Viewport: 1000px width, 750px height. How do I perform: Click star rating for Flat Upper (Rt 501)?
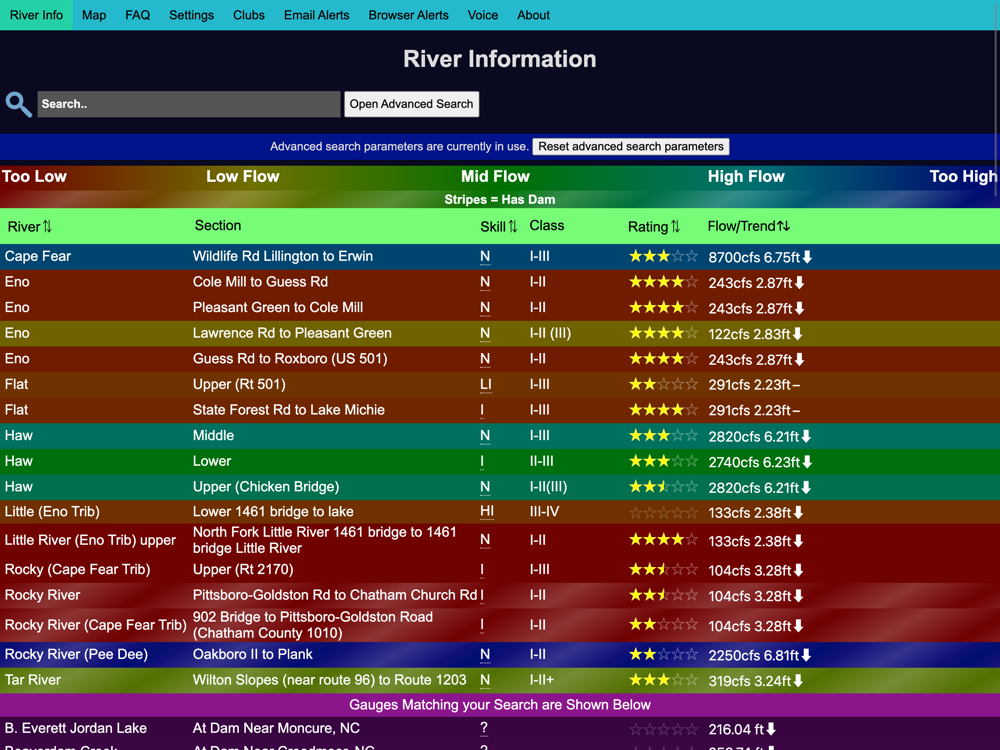point(663,384)
